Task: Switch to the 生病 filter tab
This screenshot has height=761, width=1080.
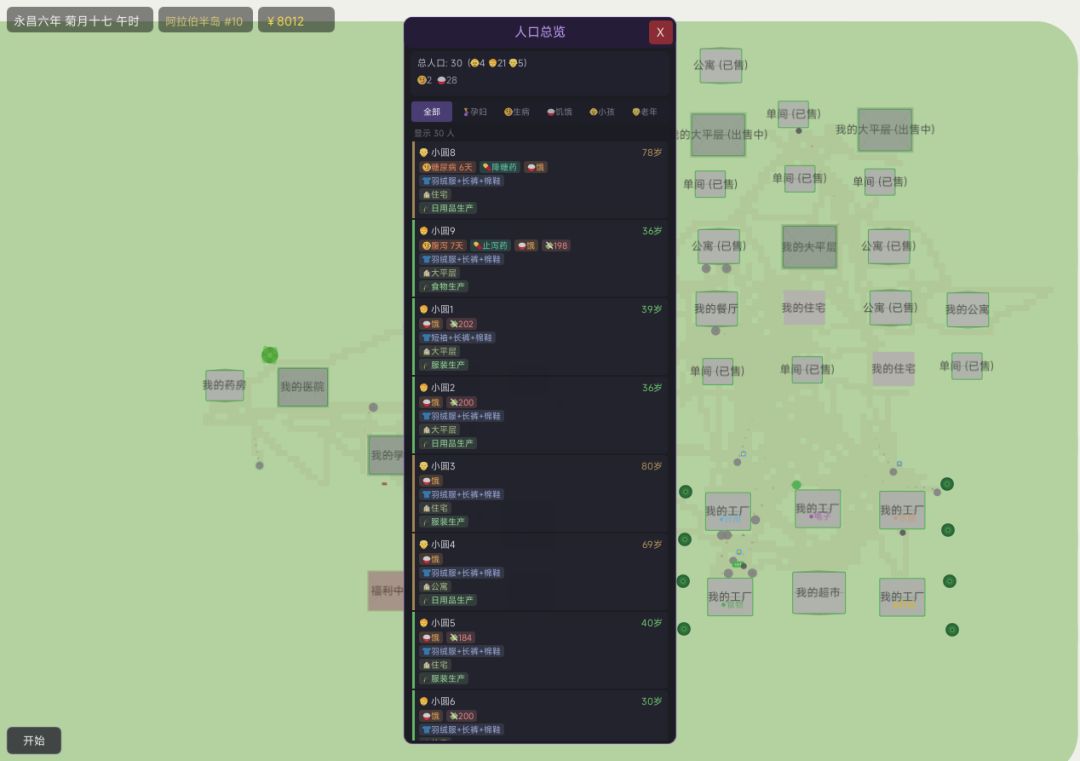Action: coord(517,112)
